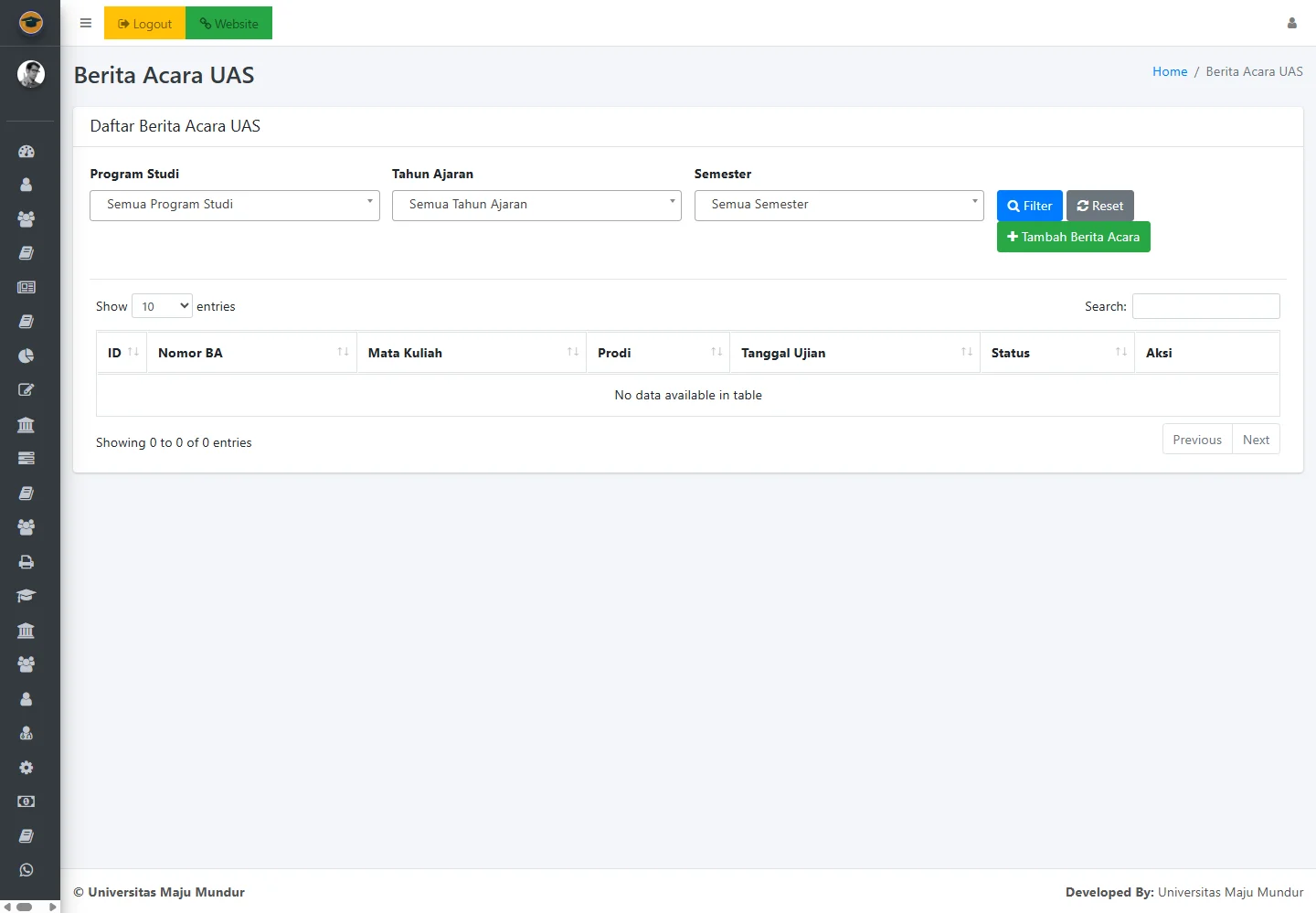Open the WhatsApp icon in sidebar
This screenshot has width=1316, height=913.
27,870
